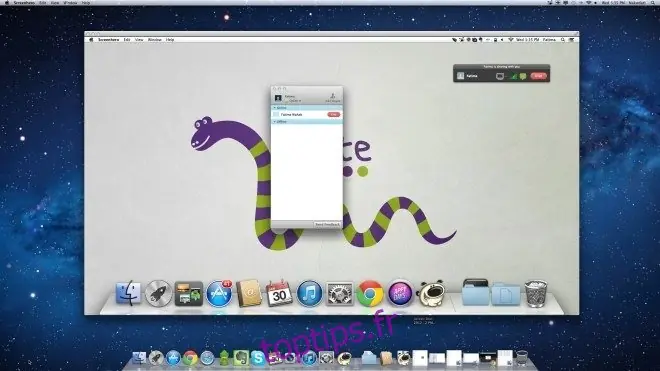This screenshot has width=660, height=371.
Task: Open Trash in the shared screen's dock
Action: point(536,293)
